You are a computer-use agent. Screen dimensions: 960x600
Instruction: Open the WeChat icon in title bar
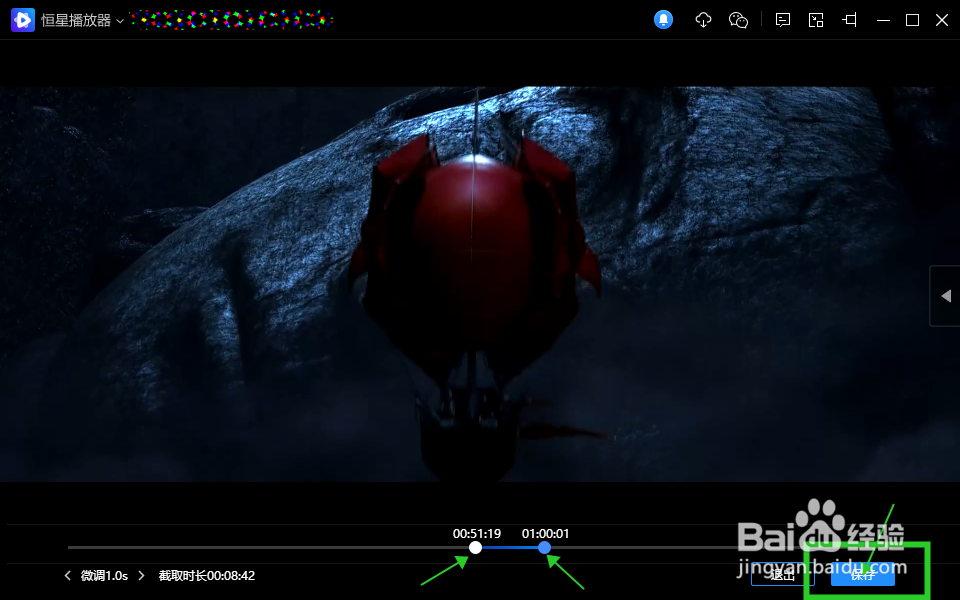point(738,20)
